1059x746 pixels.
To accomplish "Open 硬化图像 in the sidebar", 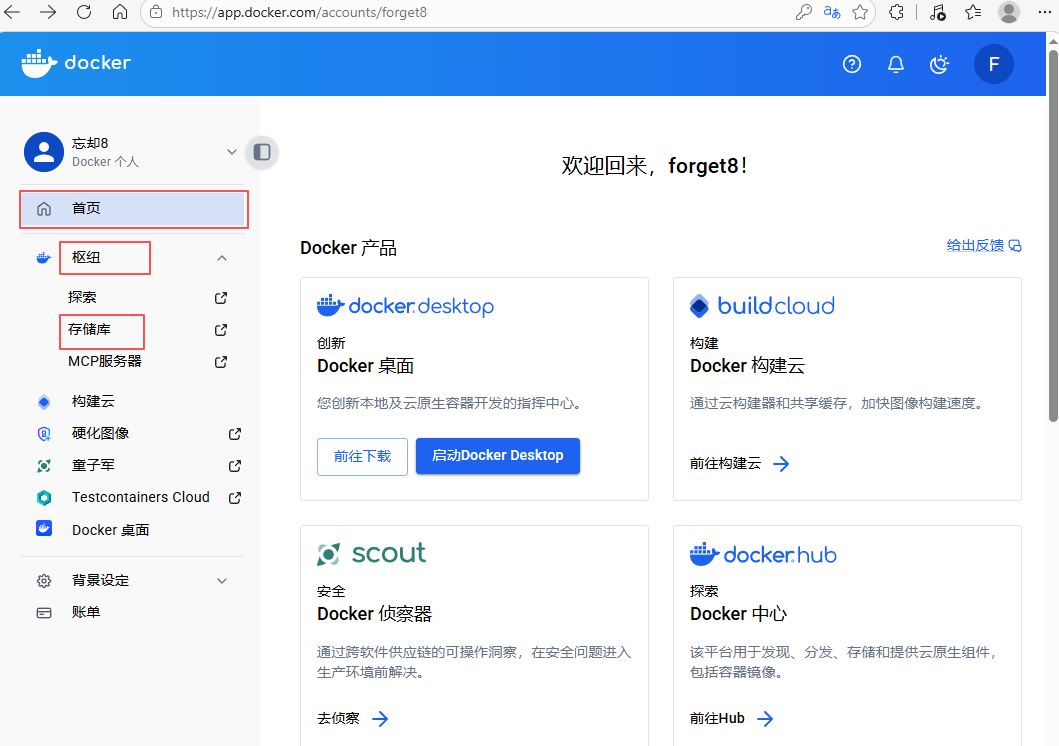I will 101,433.
